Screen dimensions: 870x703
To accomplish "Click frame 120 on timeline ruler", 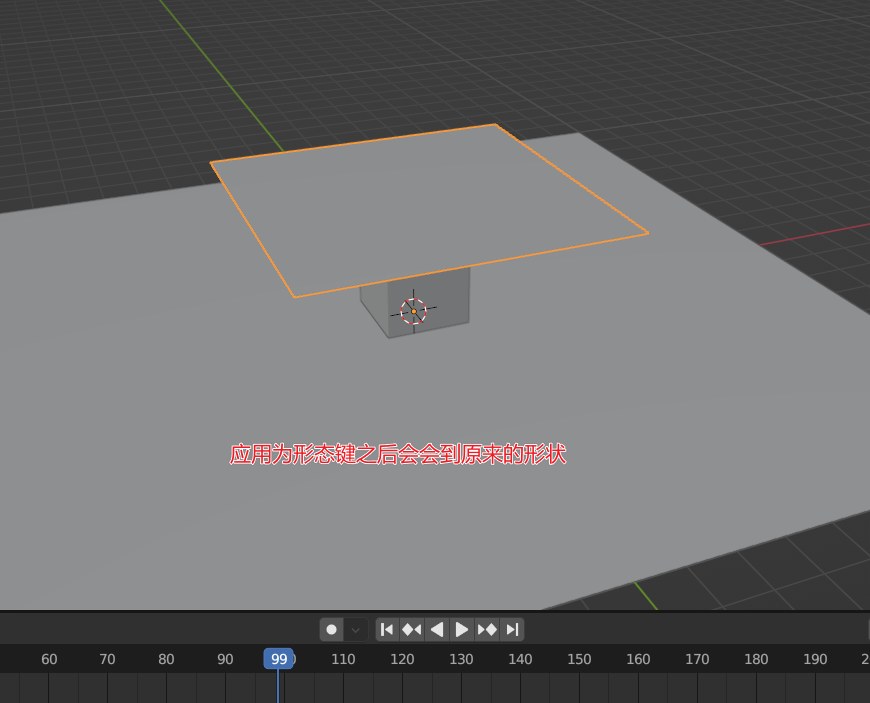I will (402, 659).
